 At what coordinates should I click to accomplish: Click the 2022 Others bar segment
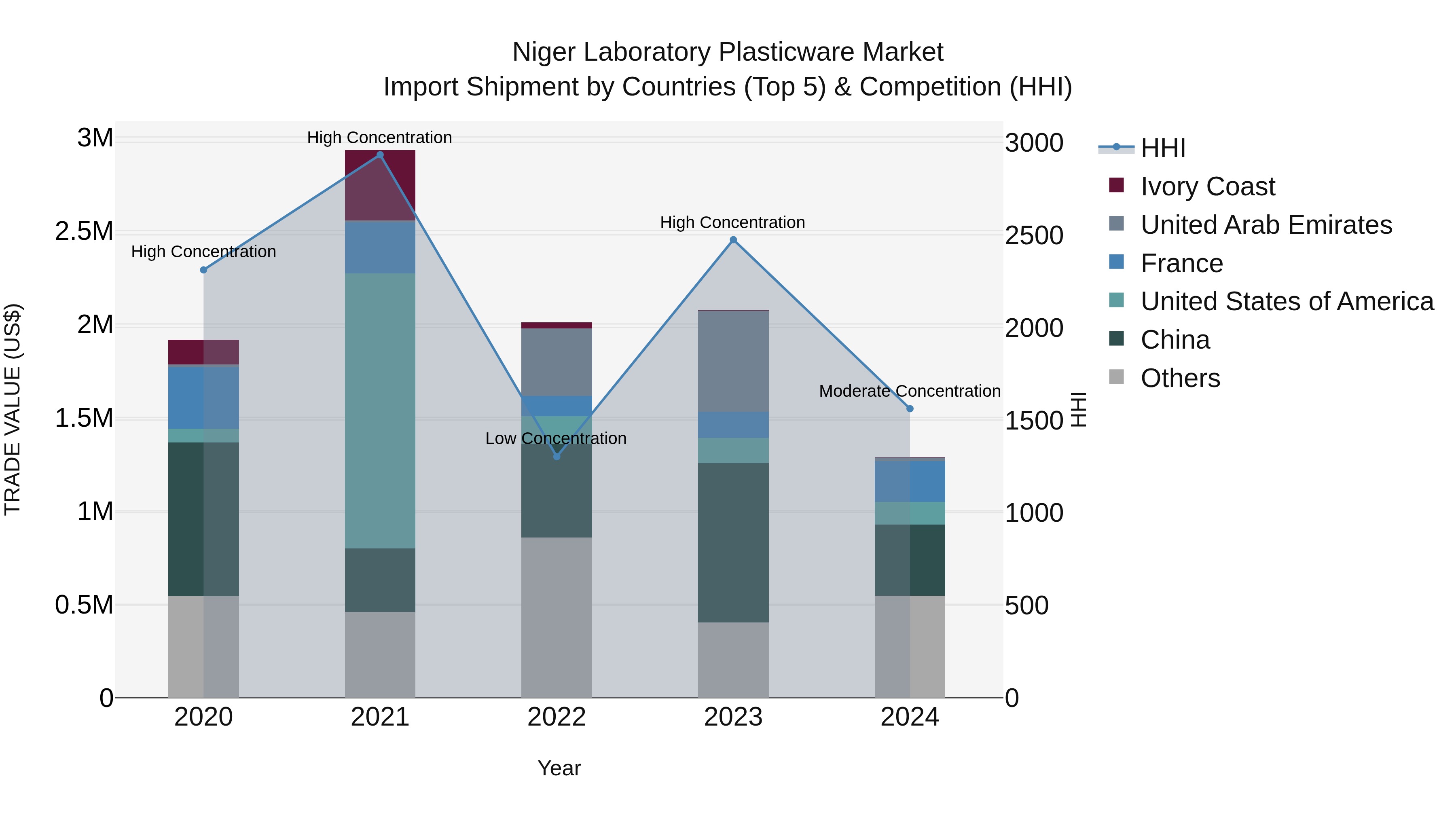557,617
